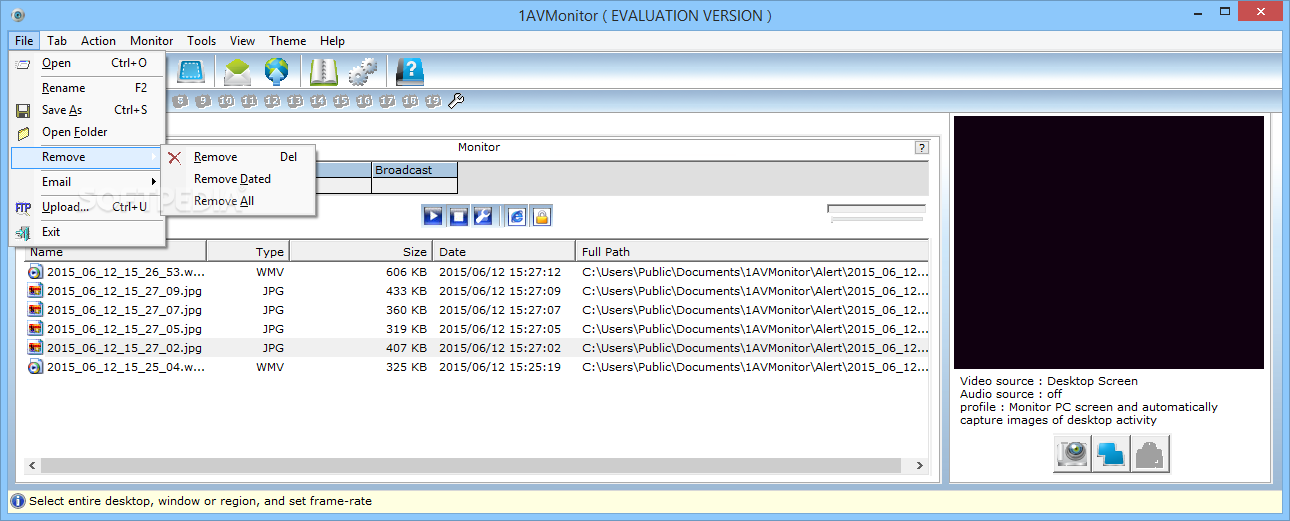Start monitoring with the play button
Screen dimensions: 1290x521
(433, 216)
